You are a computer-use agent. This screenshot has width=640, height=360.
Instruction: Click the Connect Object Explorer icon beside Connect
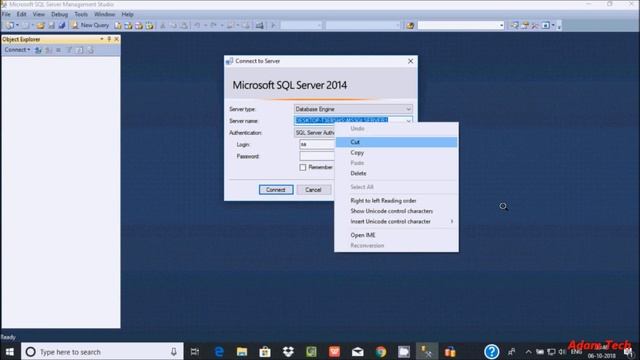pyautogui.click(x=38, y=50)
